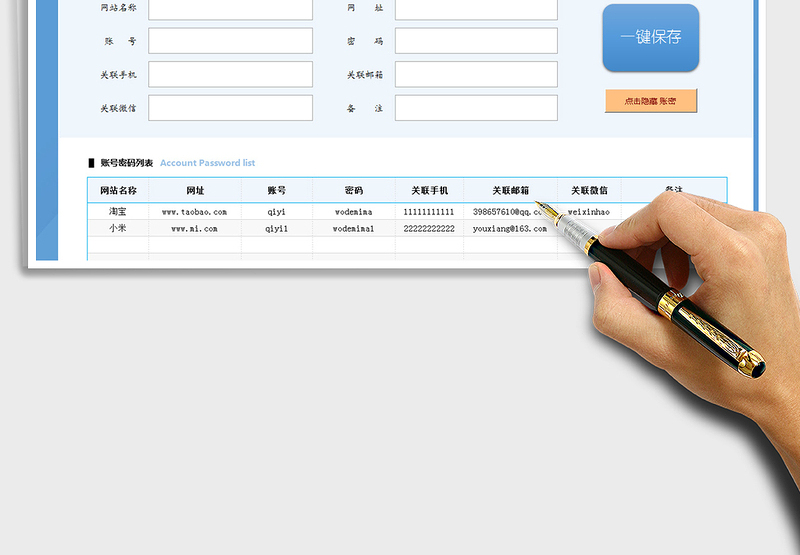The height and width of the screenshot is (555, 800).
Task: Focus the 关联手机 input field in the form
Action: tap(230, 75)
